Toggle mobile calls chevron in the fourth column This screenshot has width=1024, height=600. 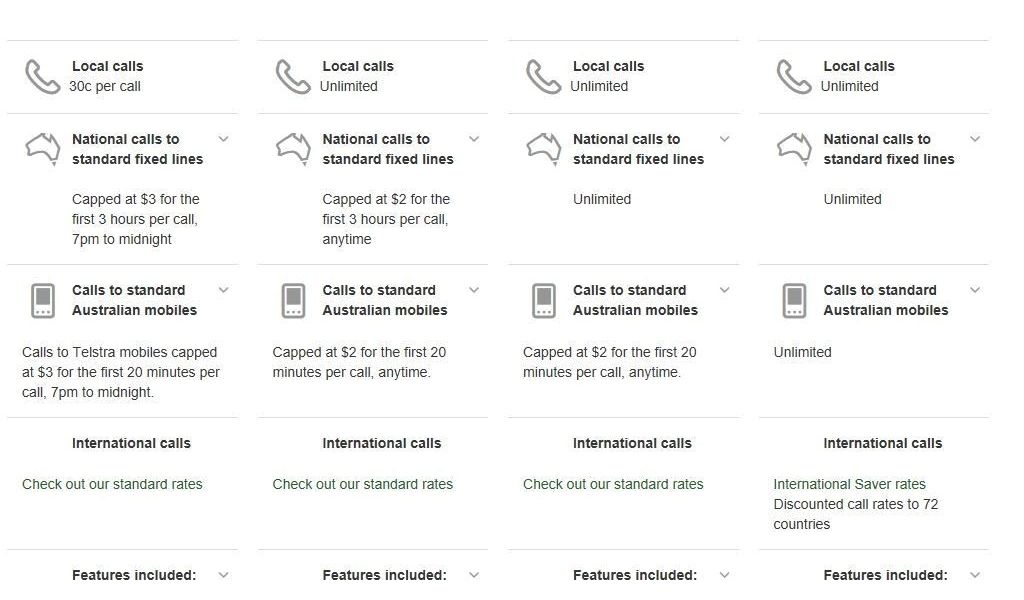pos(975,290)
